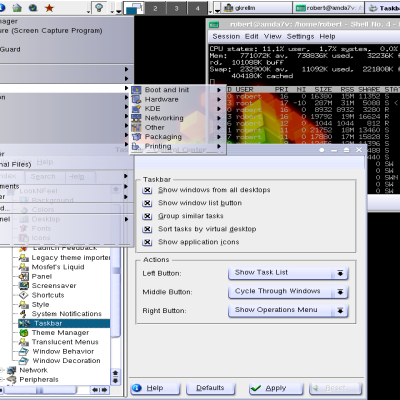400x400 pixels.
Task: Click the Networking submenu icon
Action: tap(136, 118)
